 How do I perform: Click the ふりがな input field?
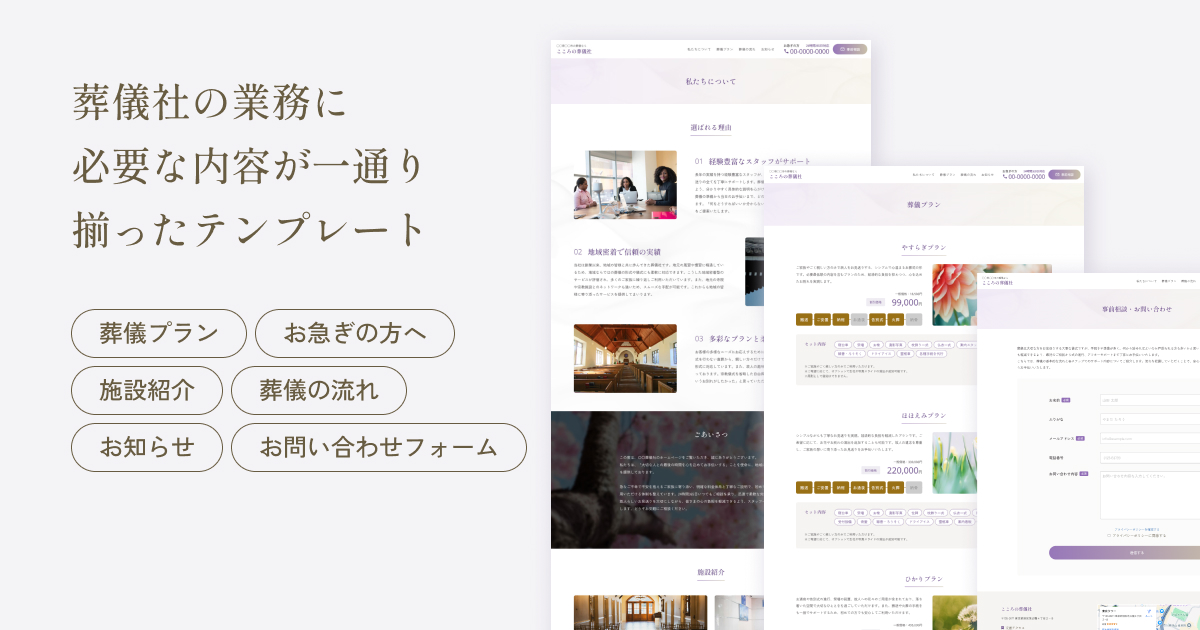coord(1150,419)
